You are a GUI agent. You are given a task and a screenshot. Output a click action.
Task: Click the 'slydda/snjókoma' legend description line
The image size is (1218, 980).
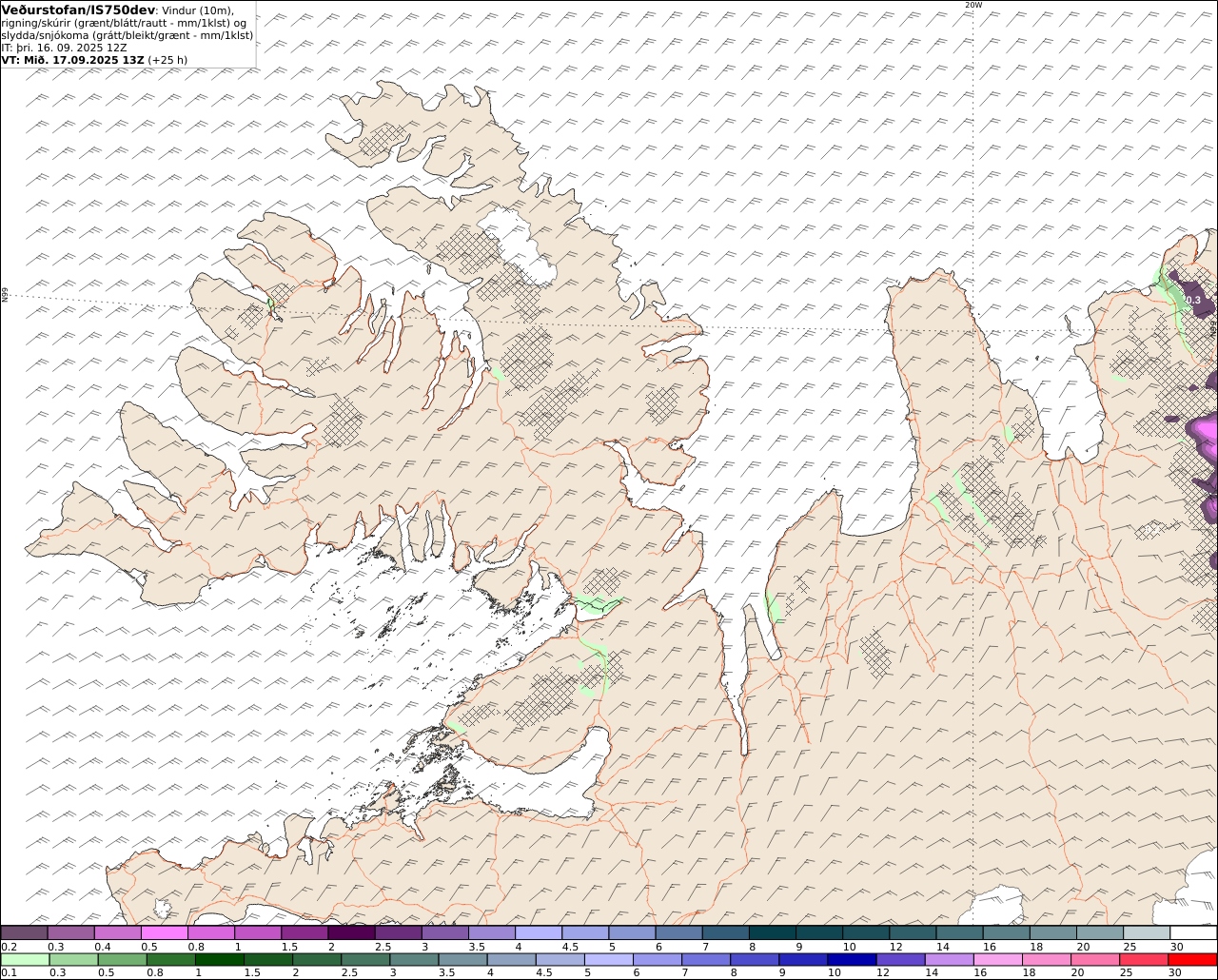[128, 35]
